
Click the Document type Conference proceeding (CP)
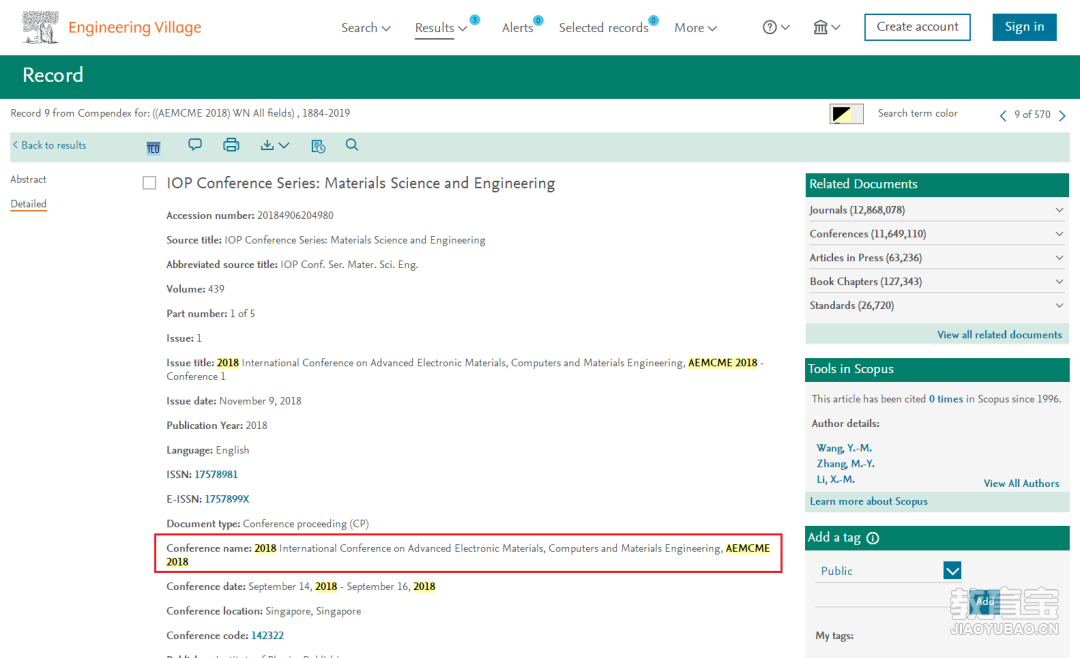(x=306, y=524)
